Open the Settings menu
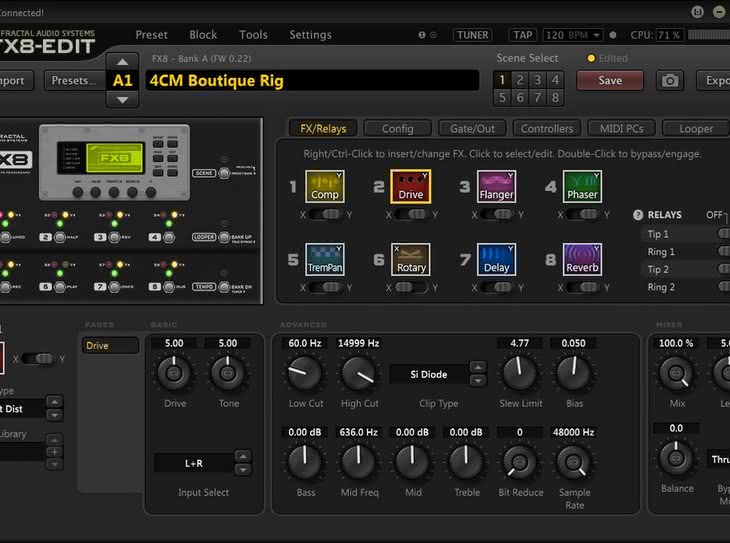Screen dimensions: 730x543 coord(311,35)
